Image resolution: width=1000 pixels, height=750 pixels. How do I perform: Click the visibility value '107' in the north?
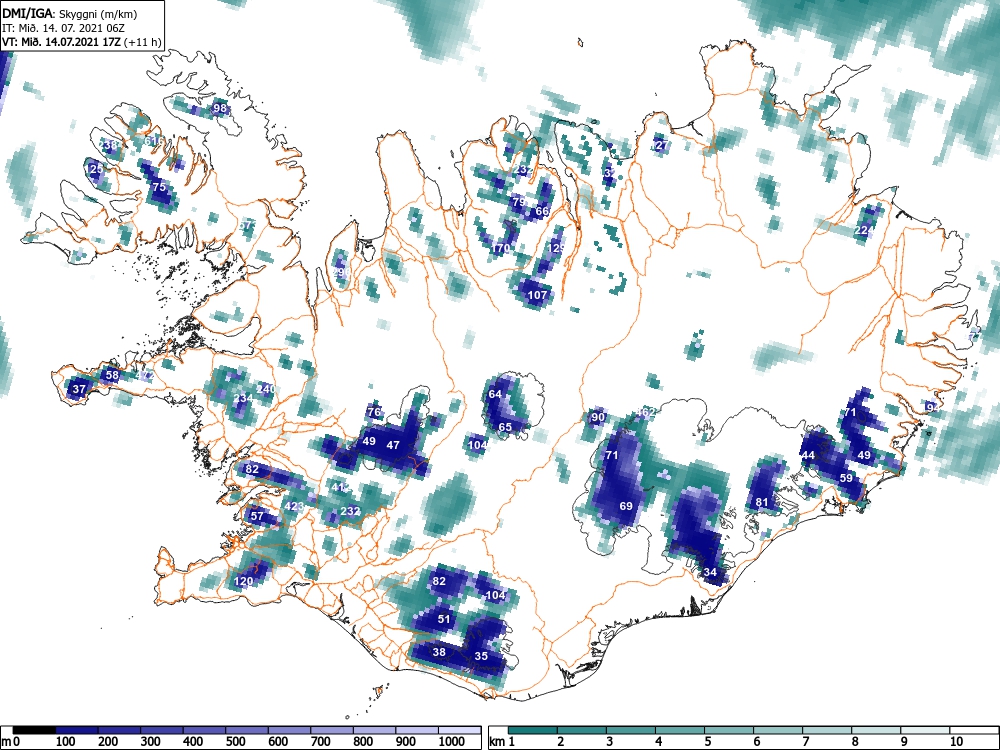coord(538,295)
